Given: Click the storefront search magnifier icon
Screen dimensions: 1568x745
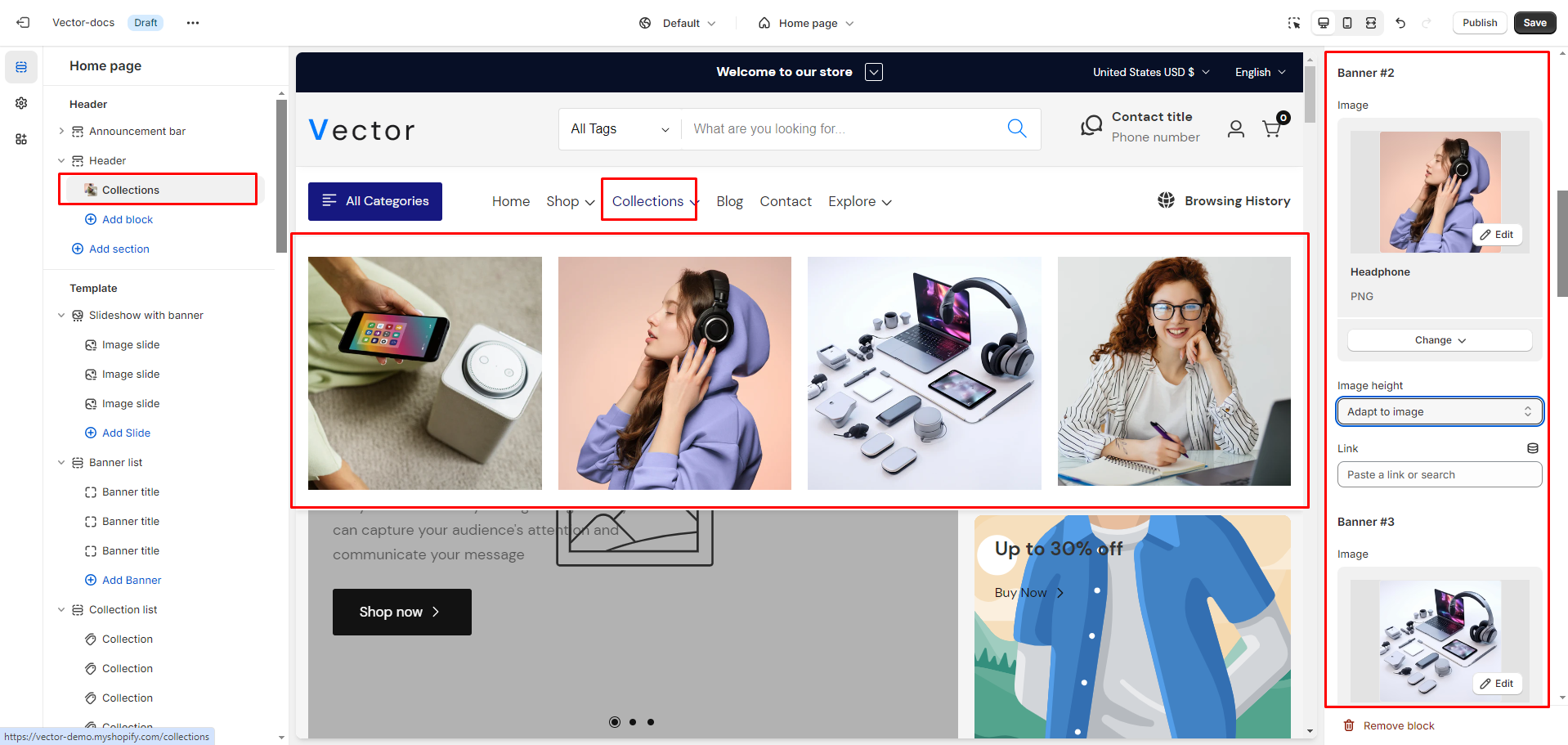Looking at the screenshot, I should [x=1016, y=128].
